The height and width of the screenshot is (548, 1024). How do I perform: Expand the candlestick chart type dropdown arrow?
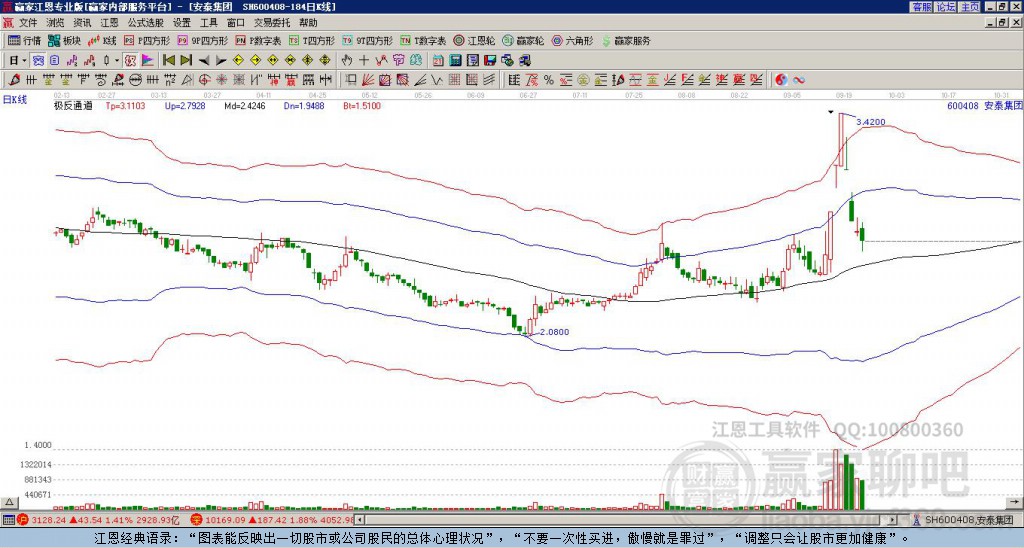point(117,60)
